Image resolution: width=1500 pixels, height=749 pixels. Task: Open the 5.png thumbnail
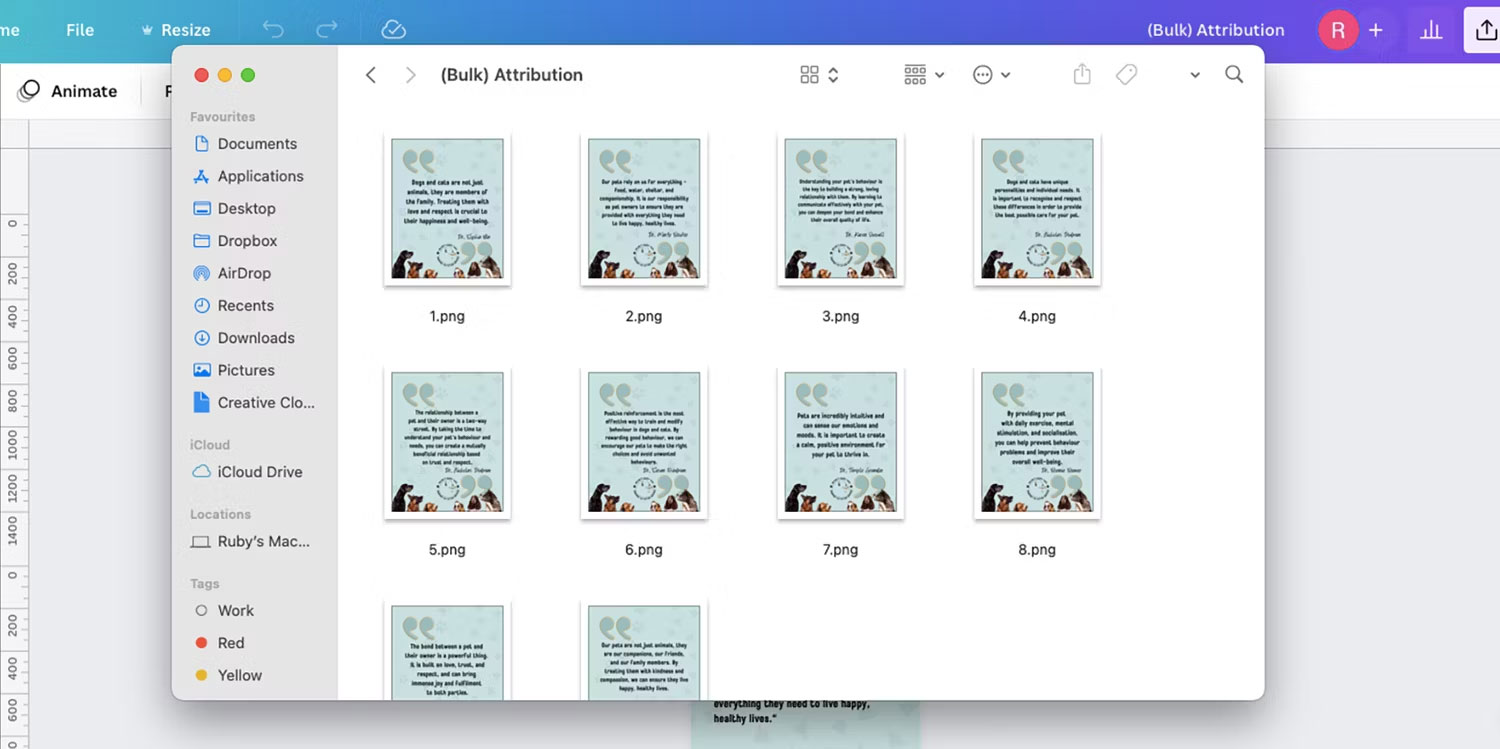[x=447, y=443]
